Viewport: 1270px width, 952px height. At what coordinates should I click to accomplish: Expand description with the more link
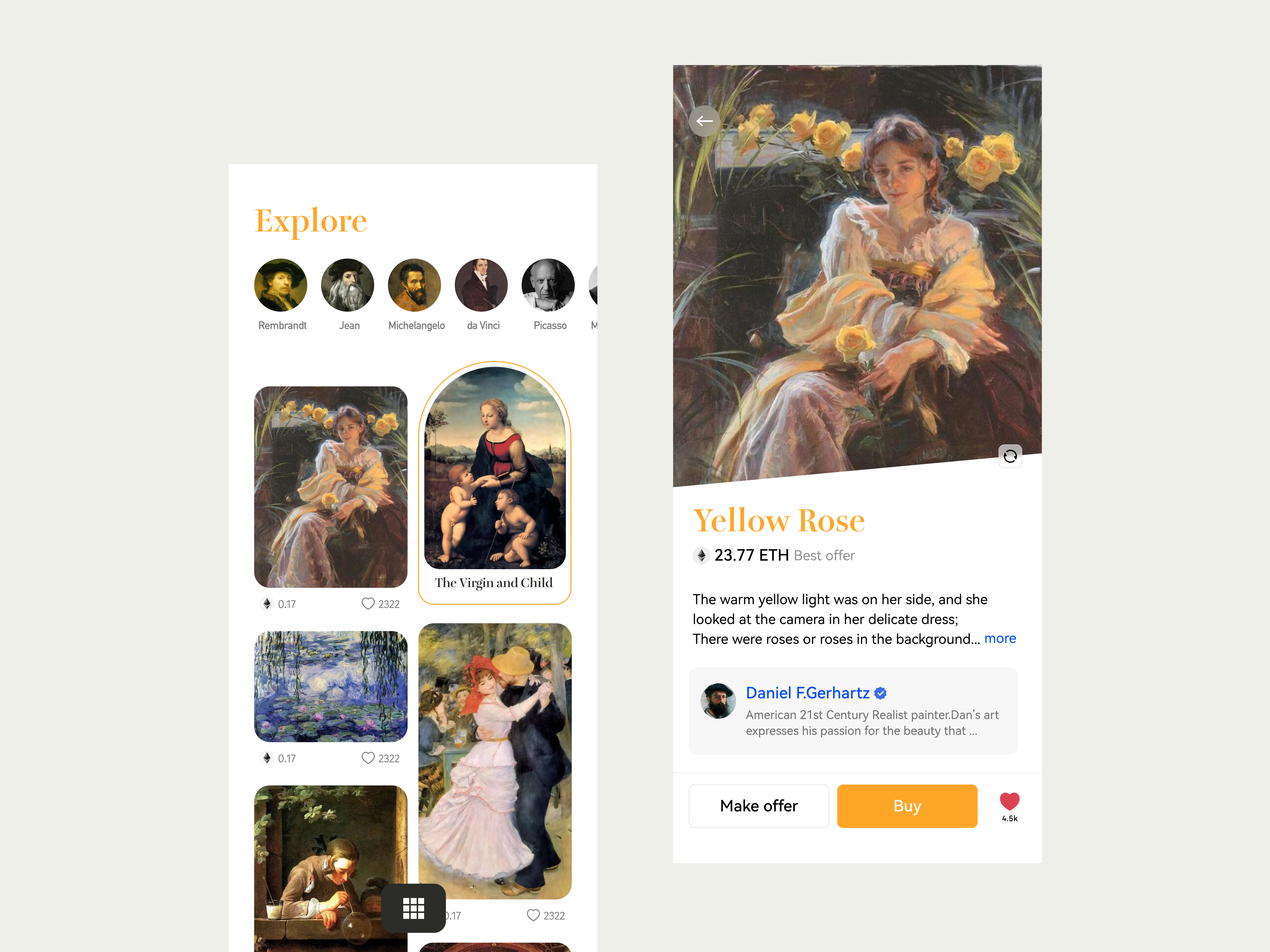1000,639
